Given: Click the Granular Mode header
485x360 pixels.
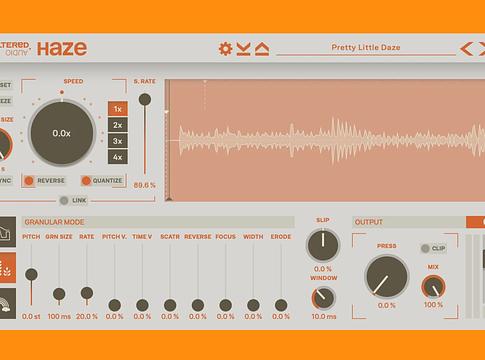Looking at the screenshot, I should pyautogui.click(x=158, y=222).
